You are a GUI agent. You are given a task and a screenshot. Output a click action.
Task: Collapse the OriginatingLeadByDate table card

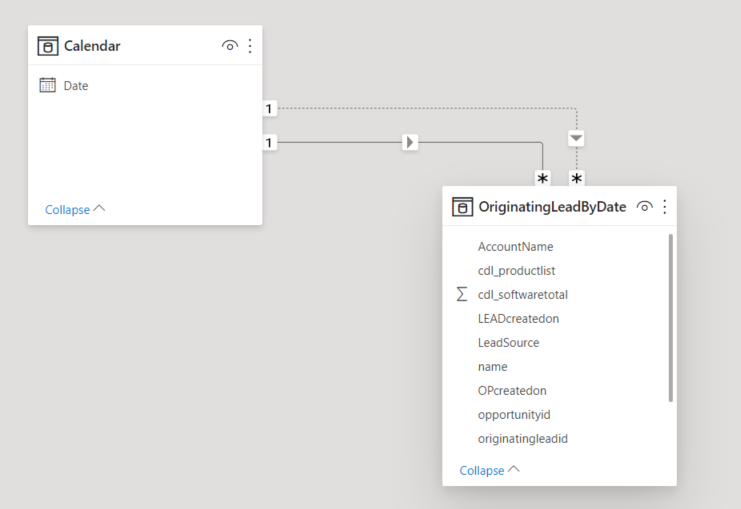pos(490,470)
